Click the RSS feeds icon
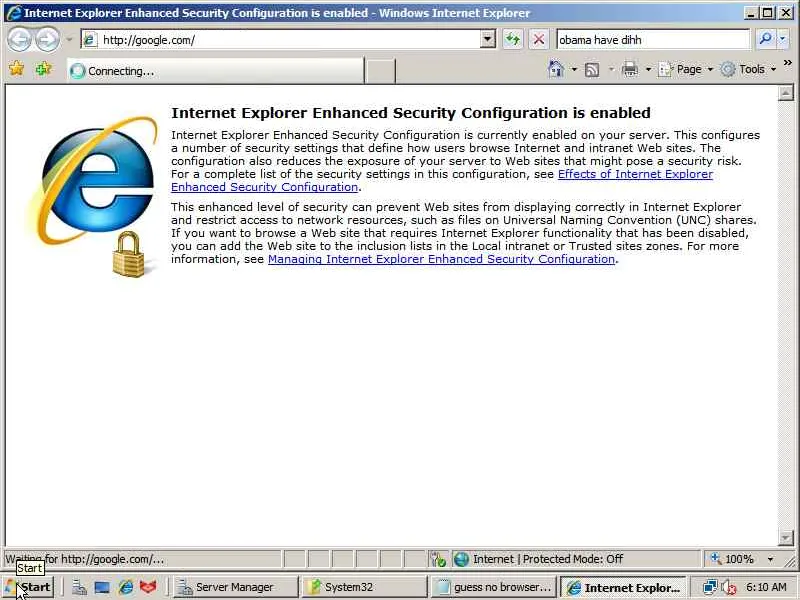Screen dimensions: 800x600 pos(592,69)
